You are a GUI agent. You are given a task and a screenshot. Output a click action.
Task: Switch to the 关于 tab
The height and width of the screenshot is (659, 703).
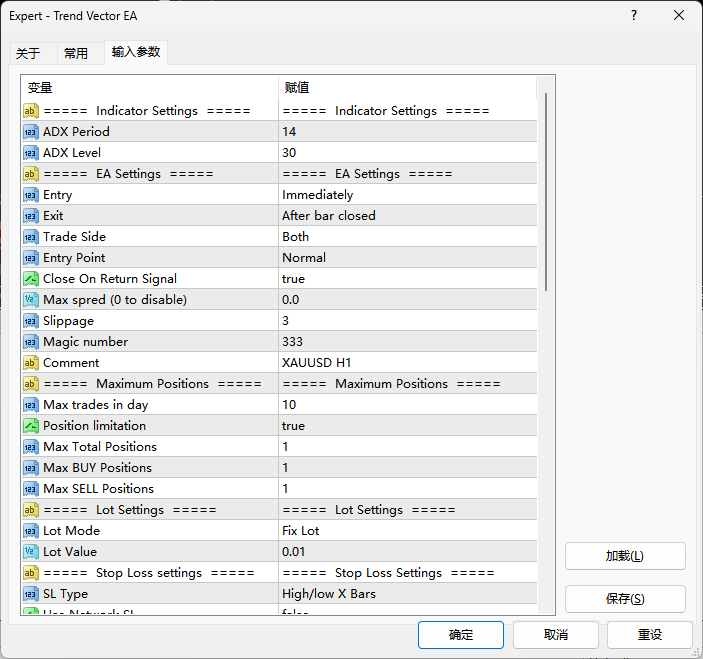click(28, 53)
